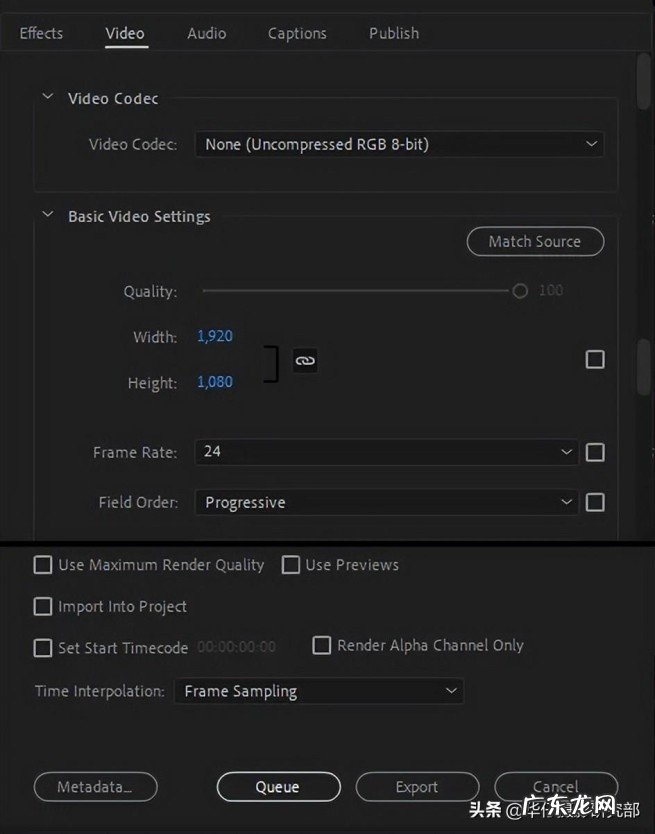The height and width of the screenshot is (834, 655).
Task: Switch to the Audio tab
Action: pyautogui.click(x=206, y=33)
